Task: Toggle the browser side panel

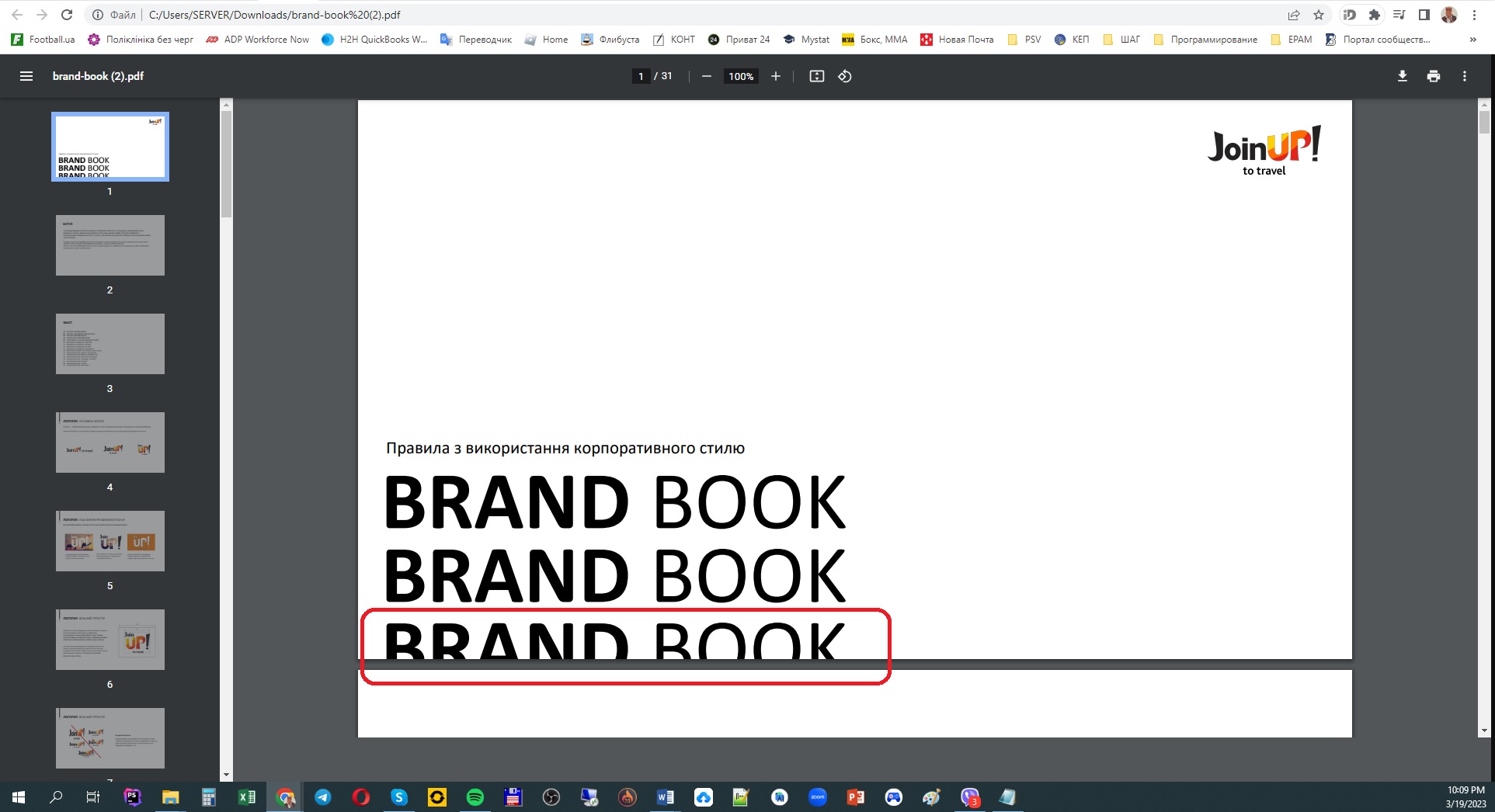Action: point(1424,15)
